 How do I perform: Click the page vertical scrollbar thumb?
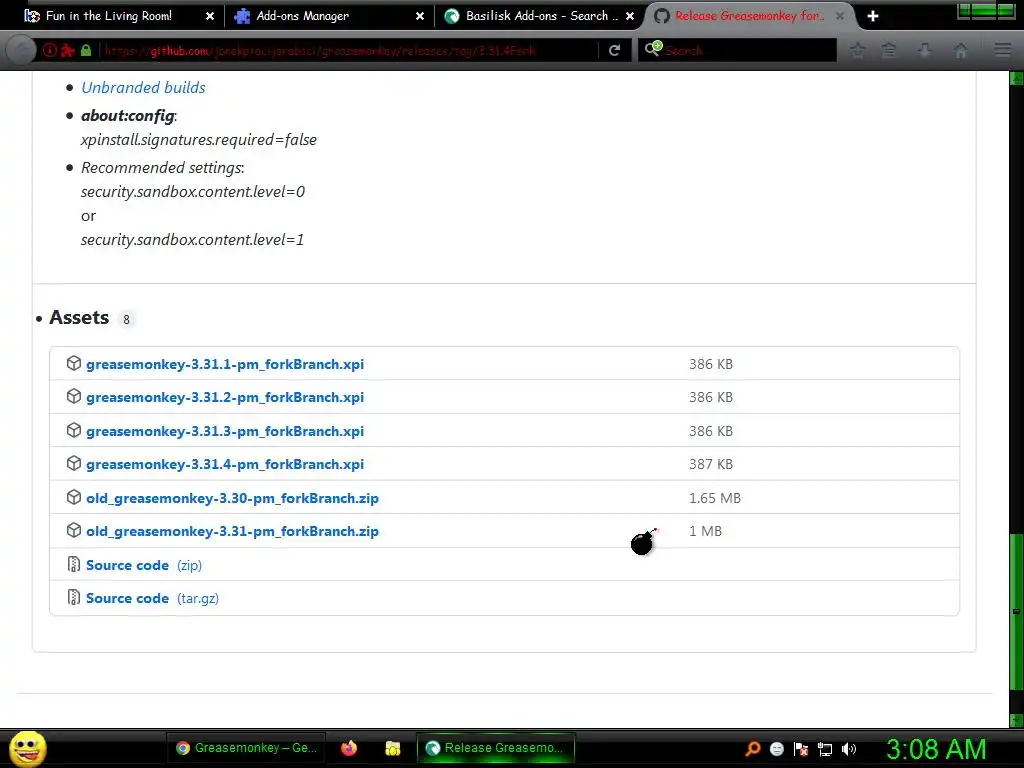pos(1016,611)
